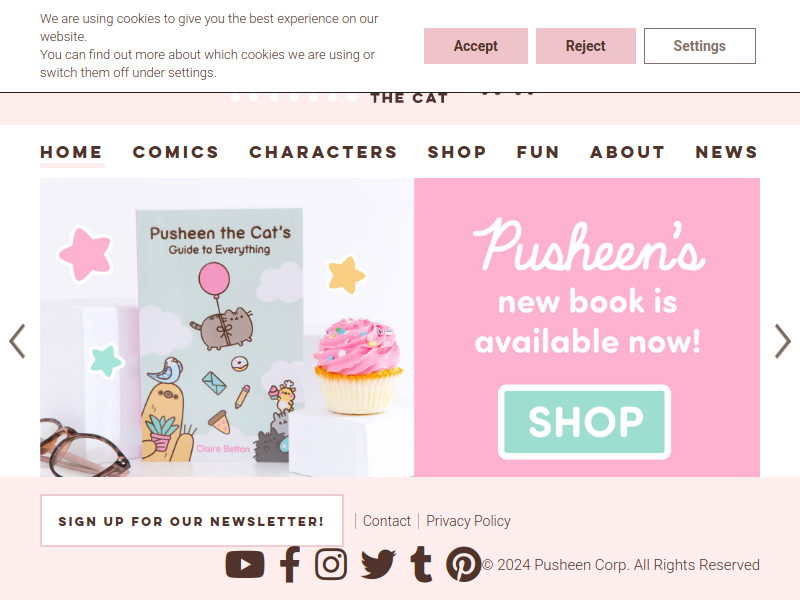Go to previous slide with left arrow
The width and height of the screenshot is (800, 600).
(x=17, y=341)
